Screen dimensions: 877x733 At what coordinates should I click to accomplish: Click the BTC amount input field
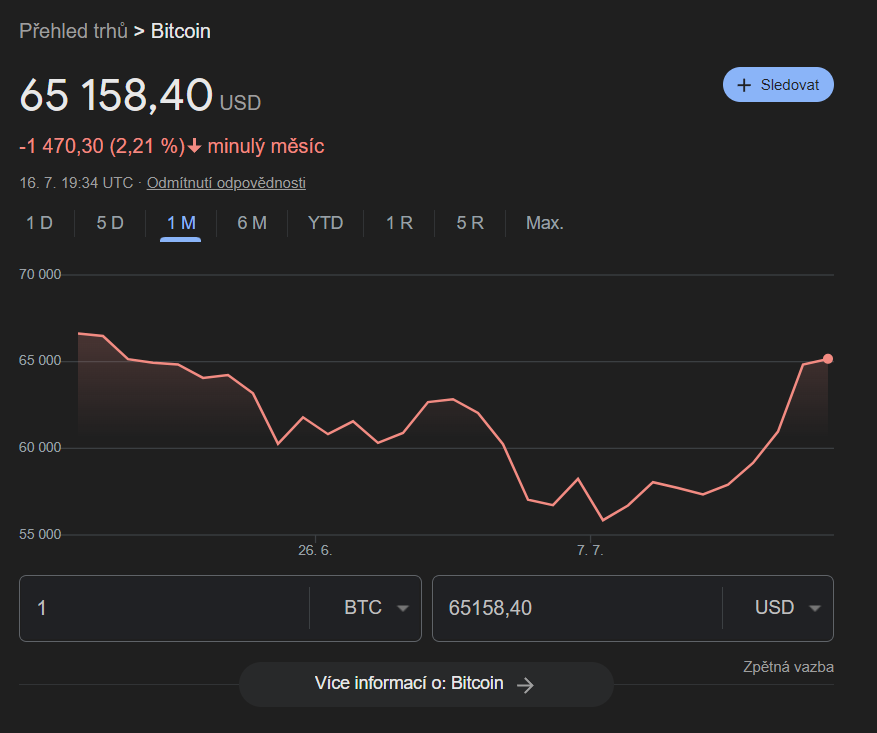pos(164,608)
